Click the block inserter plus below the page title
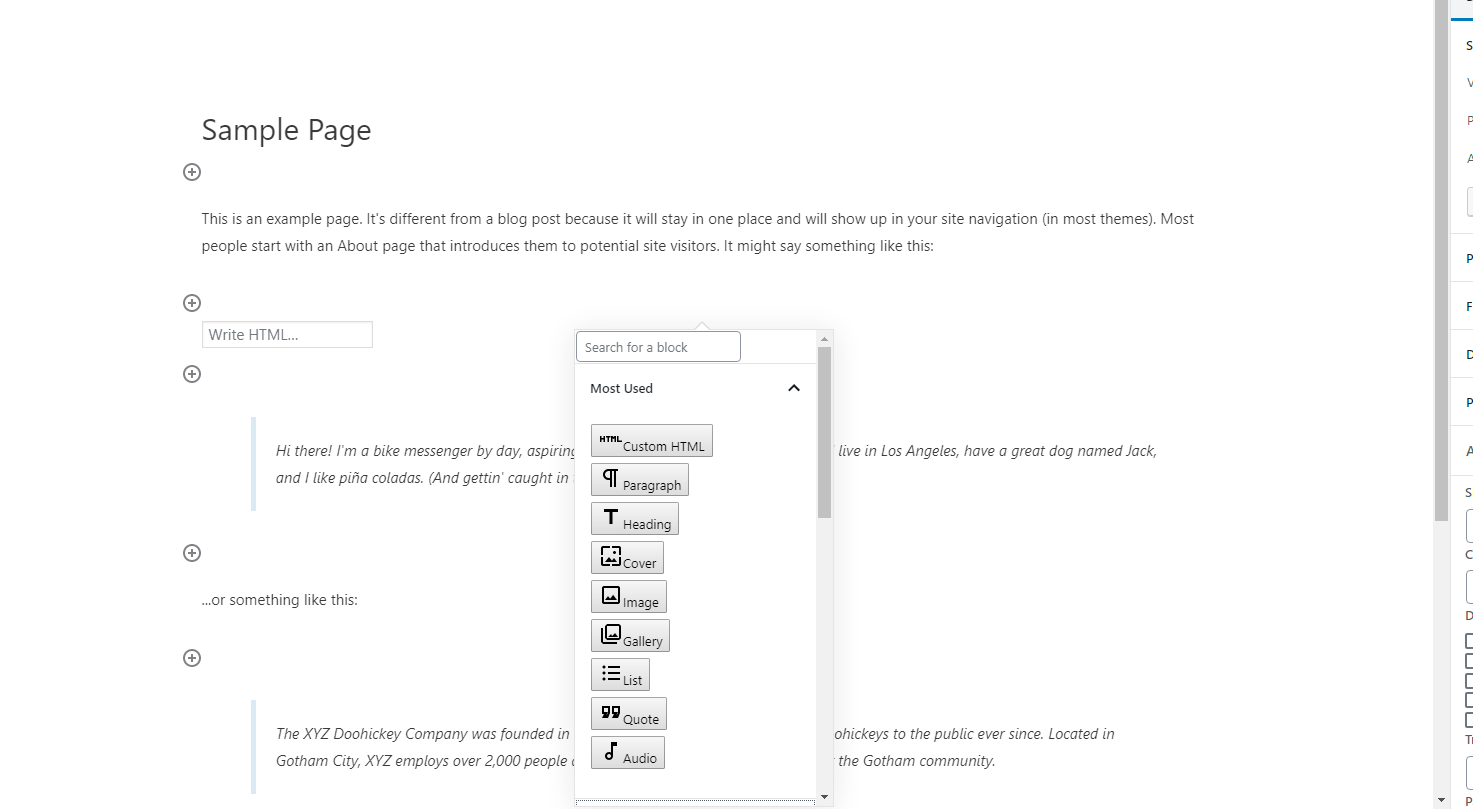The height and width of the screenshot is (809, 1473). (x=191, y=172)
